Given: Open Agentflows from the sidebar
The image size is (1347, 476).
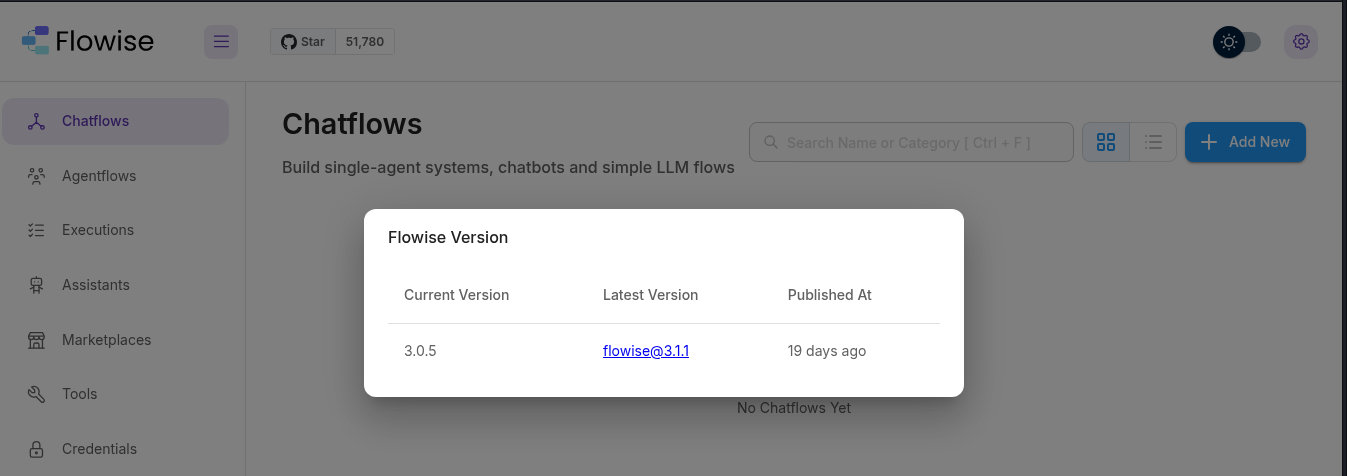Looking at the screenshot, I should coord(116,176).
